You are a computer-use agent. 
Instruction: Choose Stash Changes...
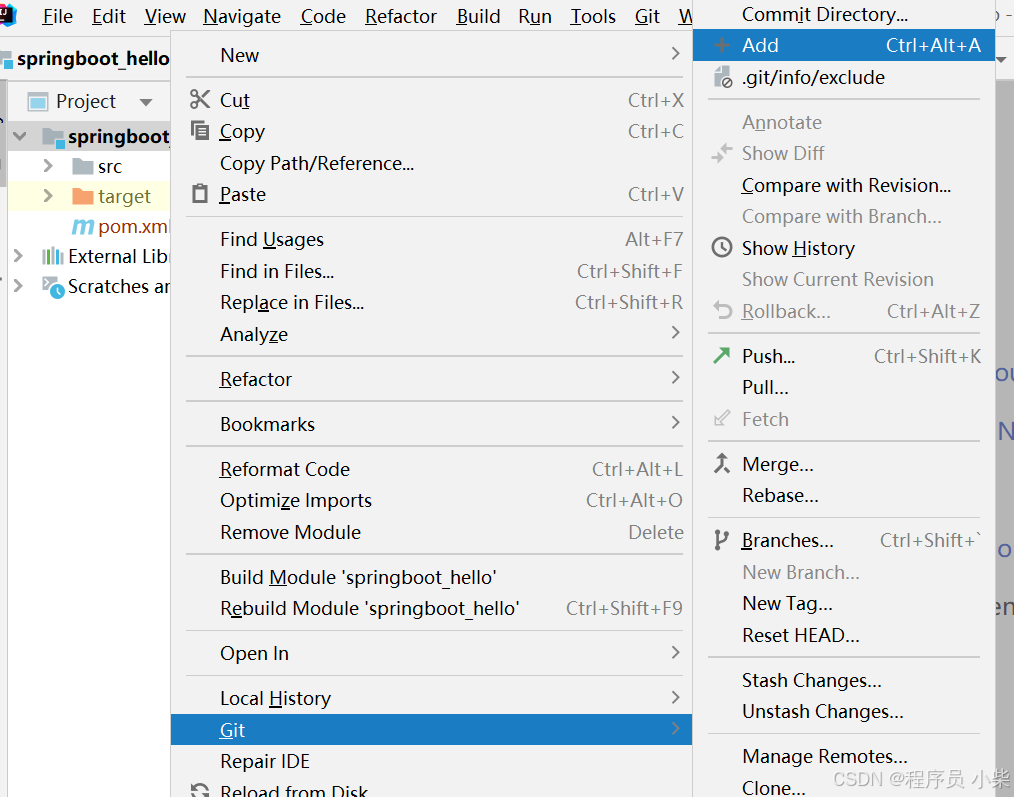(843, 680)
